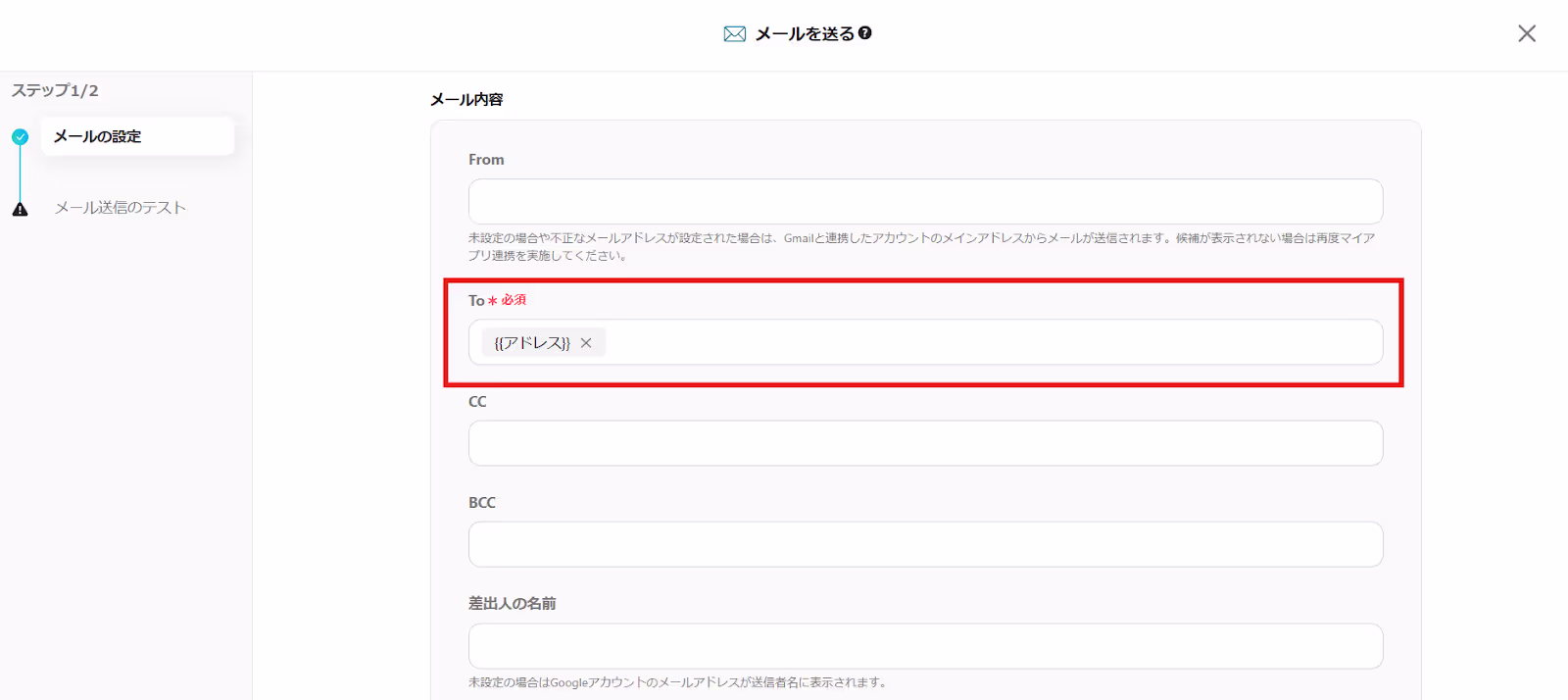Viewport: 1568px width, 700px height.
Task: Click the From field label
Action: tap(486, 160)
